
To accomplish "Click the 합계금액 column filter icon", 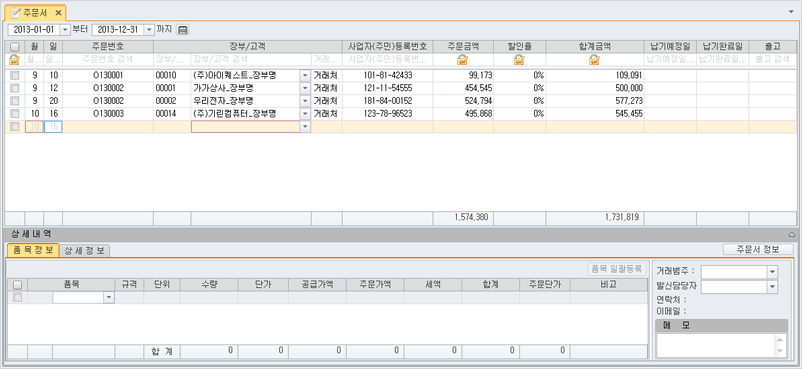I will (x=594, y=60).
